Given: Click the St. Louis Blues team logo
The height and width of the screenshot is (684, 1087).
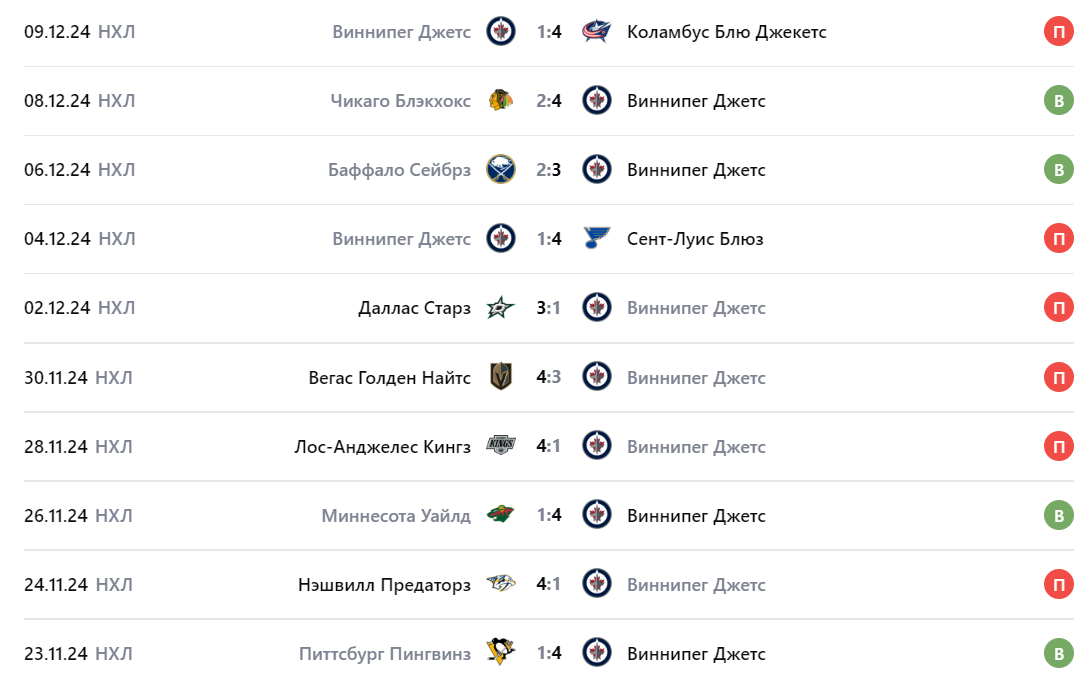Looking at the screenshot, I should (597, 239).
